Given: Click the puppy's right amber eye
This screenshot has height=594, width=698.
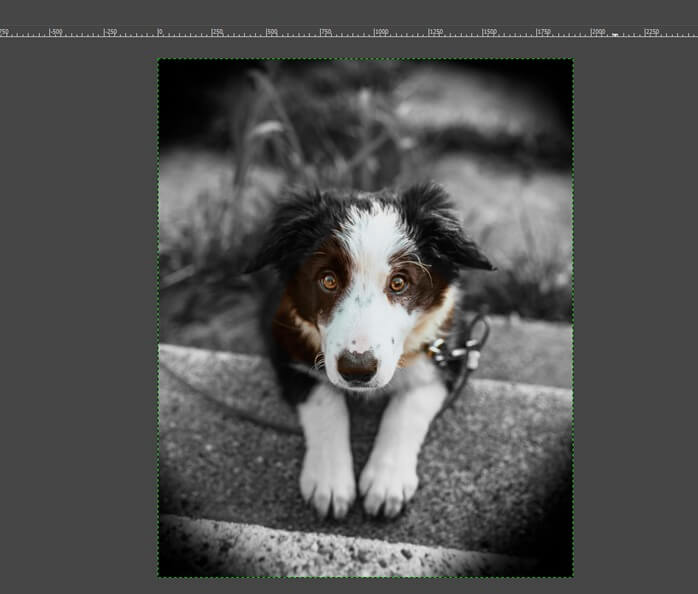Looking at the screenshot, I should click(x=397, y=283).
